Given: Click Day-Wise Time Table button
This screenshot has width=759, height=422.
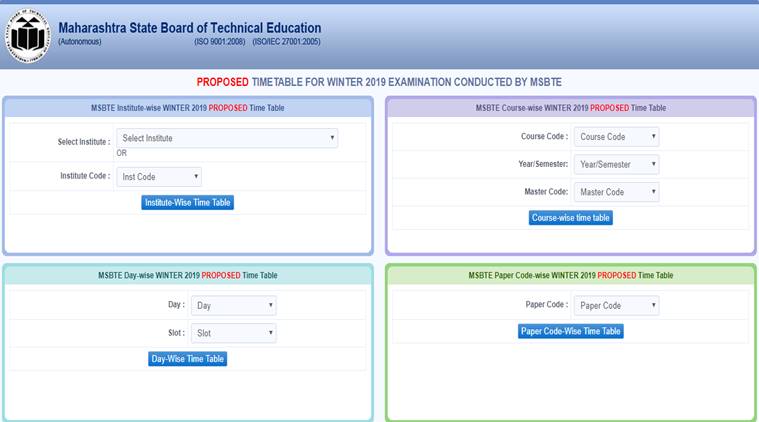Looking at the screenshot, I should pos(187,359).
